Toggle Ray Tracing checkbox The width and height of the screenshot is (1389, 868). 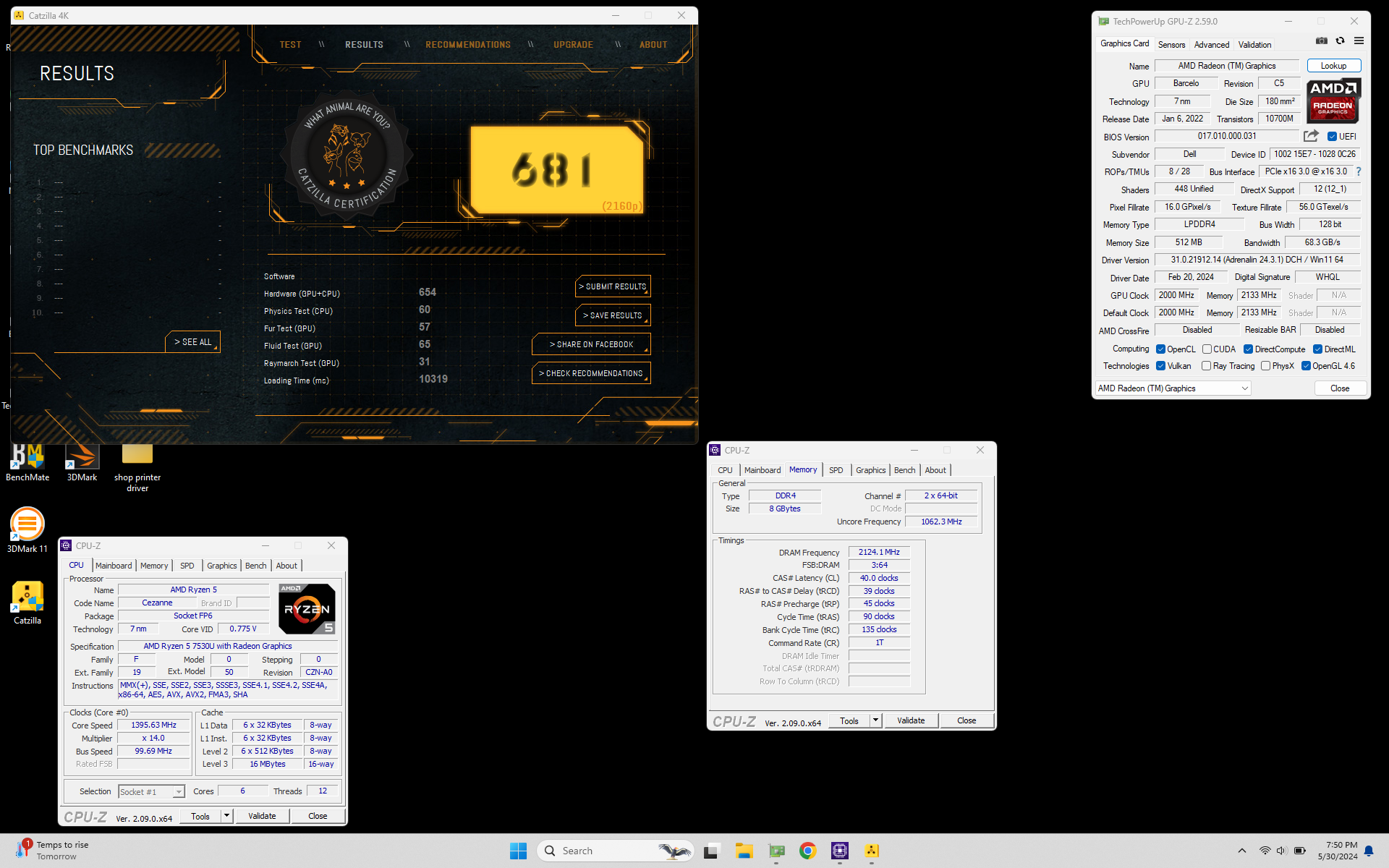tap(1206, 366)
